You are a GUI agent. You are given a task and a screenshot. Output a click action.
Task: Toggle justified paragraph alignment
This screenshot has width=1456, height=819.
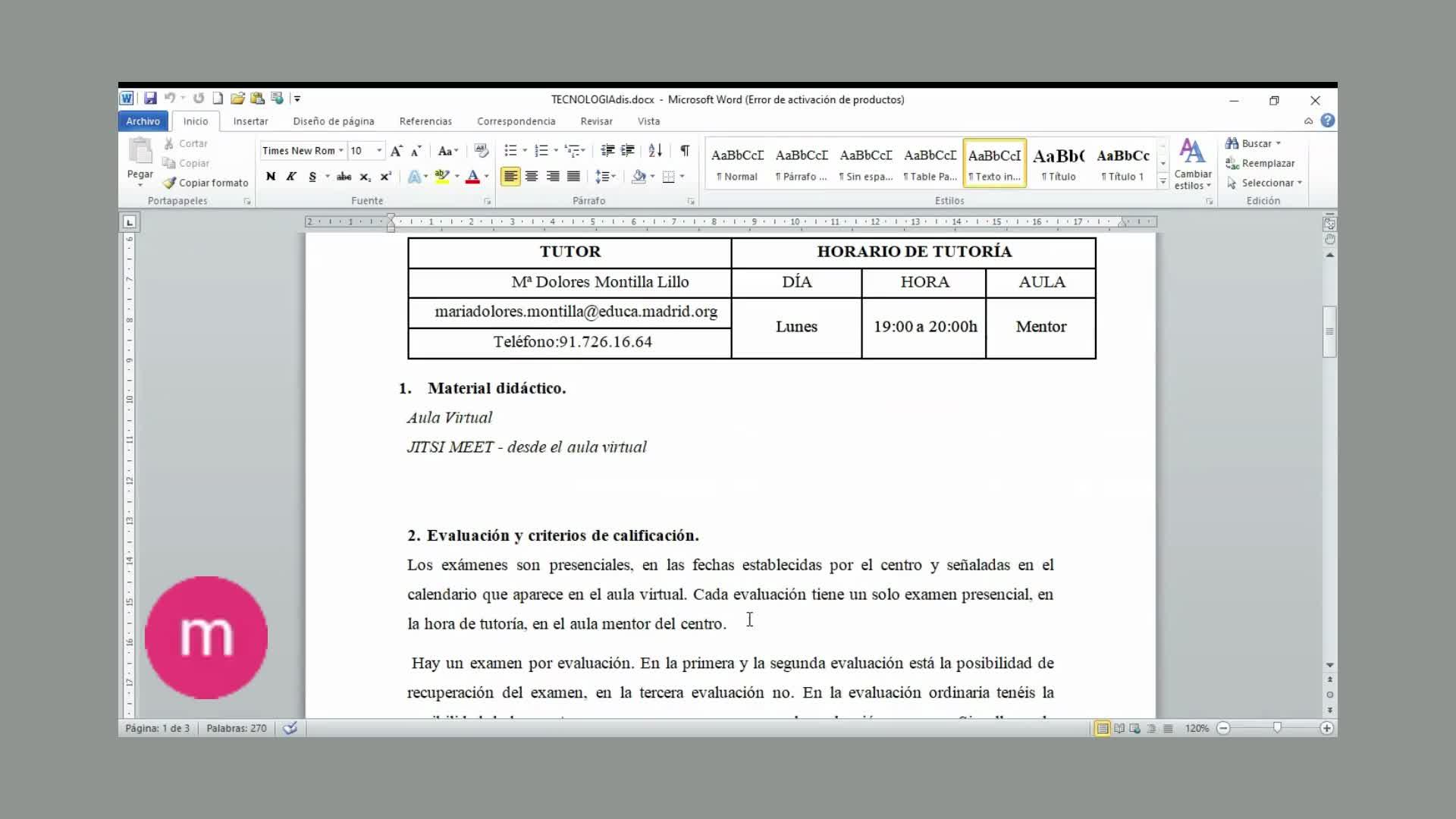click(x=574, y=176)
